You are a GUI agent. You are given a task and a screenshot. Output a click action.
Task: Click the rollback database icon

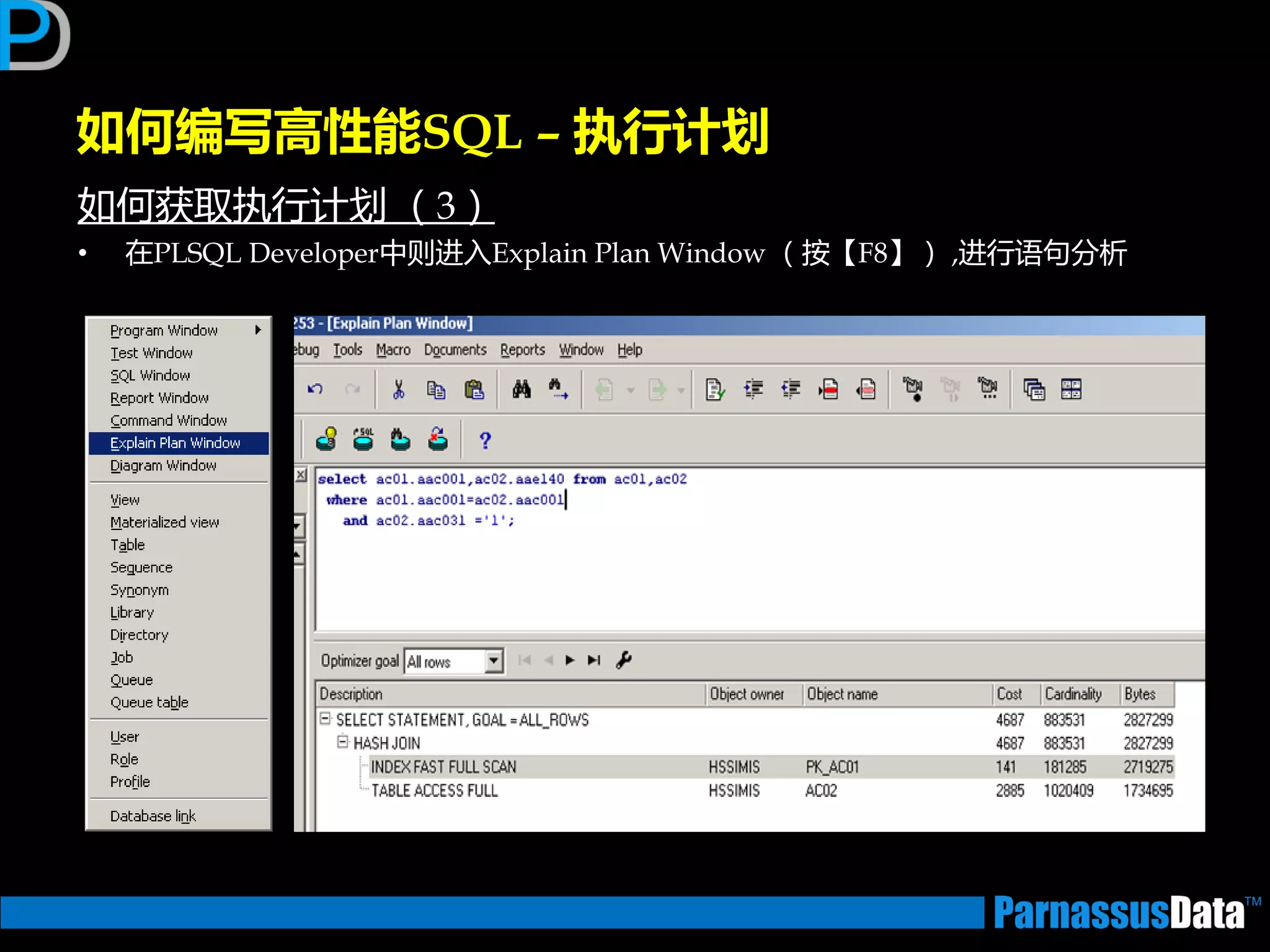click(438, 439)
